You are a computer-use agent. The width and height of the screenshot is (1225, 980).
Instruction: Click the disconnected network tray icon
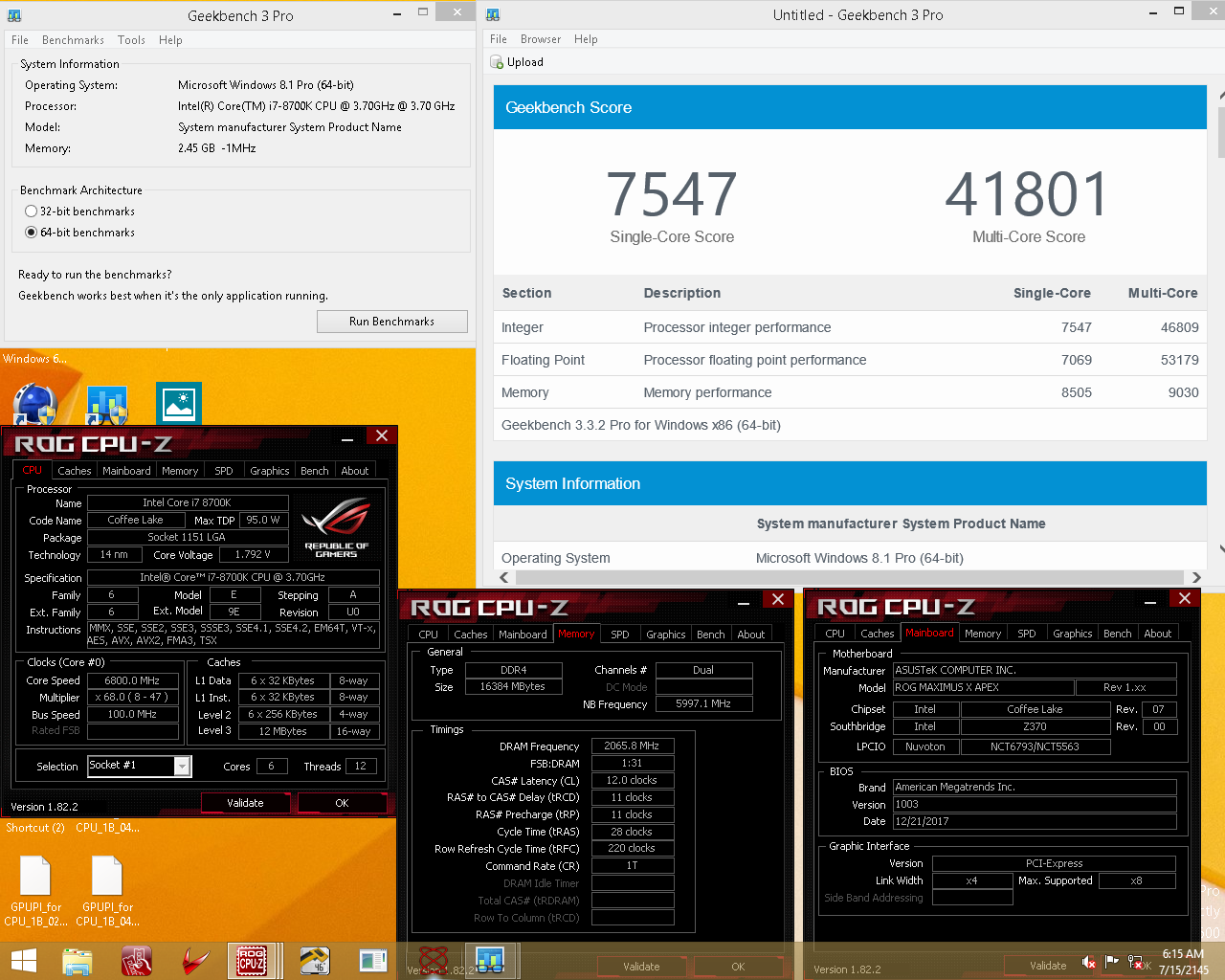click(x=1135, y=962)
